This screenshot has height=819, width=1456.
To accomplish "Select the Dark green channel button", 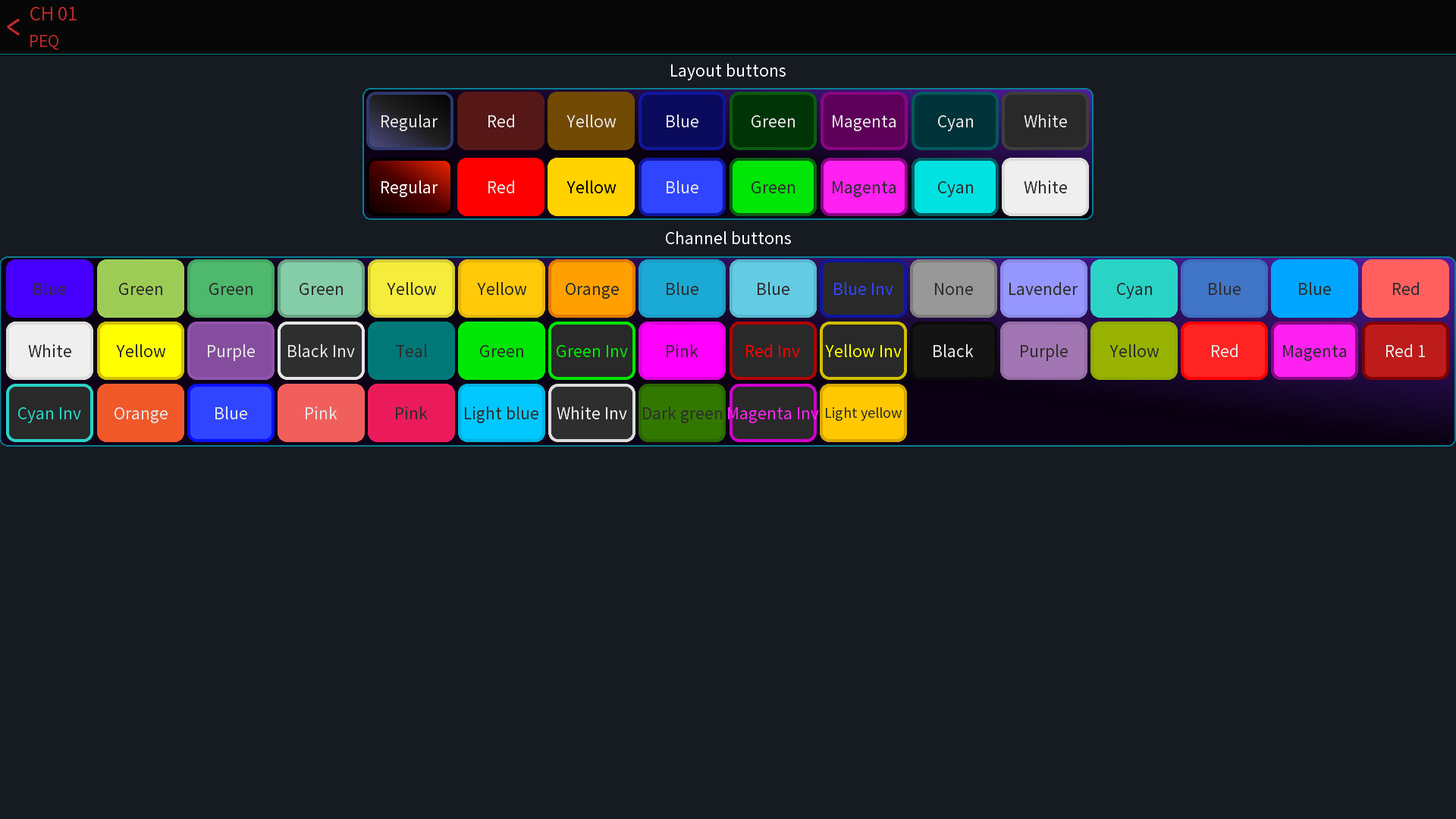I will 682,413.
